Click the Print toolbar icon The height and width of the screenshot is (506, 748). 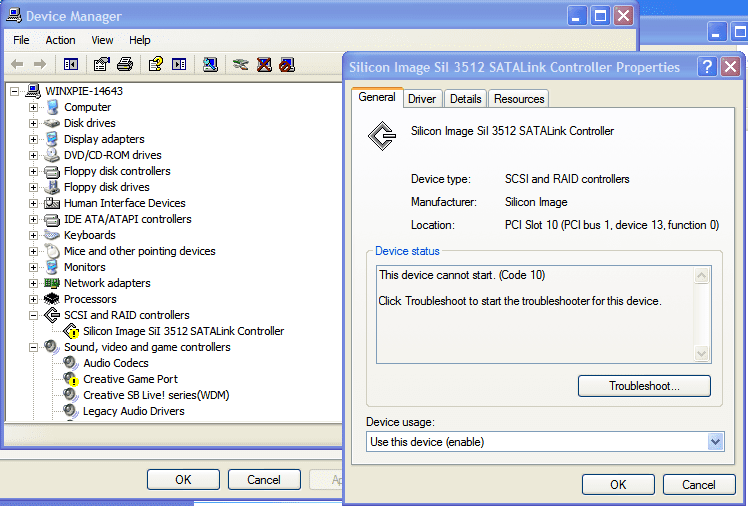125,64
